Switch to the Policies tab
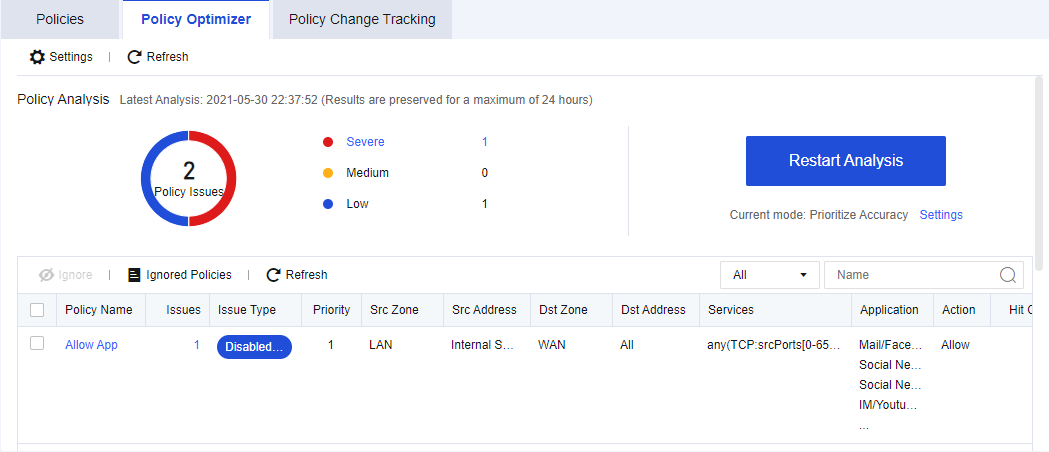Screen dimensions: 1049x452 (x=60, y=19)
